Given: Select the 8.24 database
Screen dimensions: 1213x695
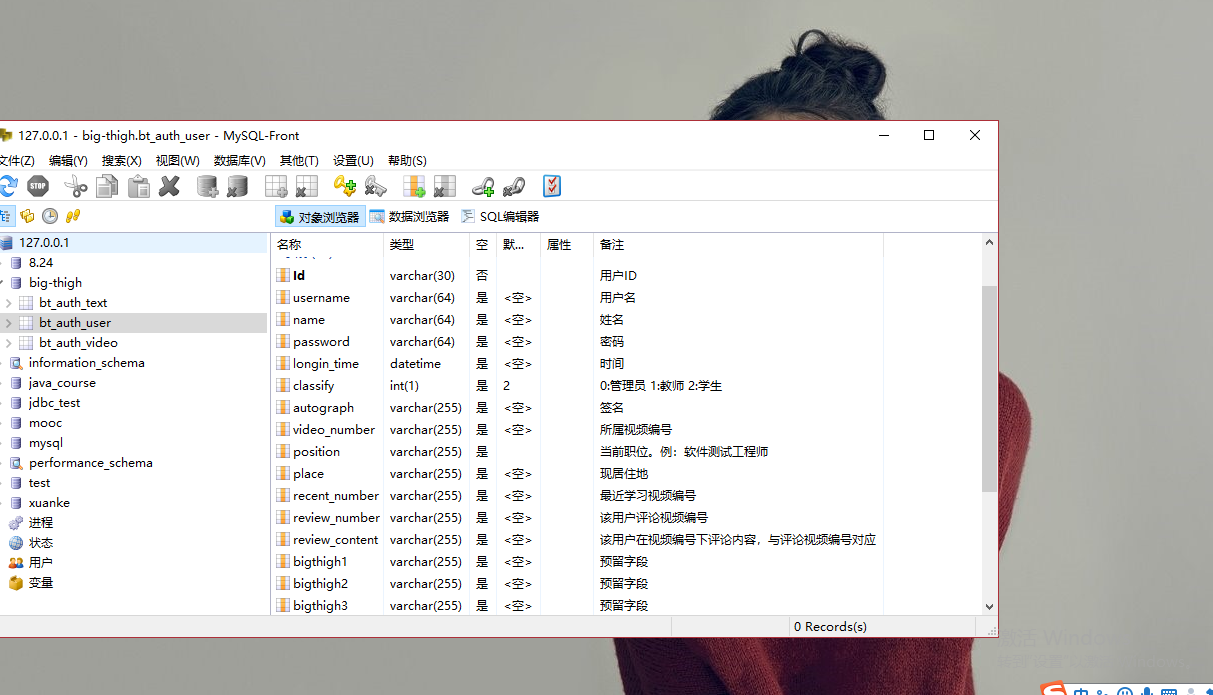Looking at the screenshot, I should (41, 263).
